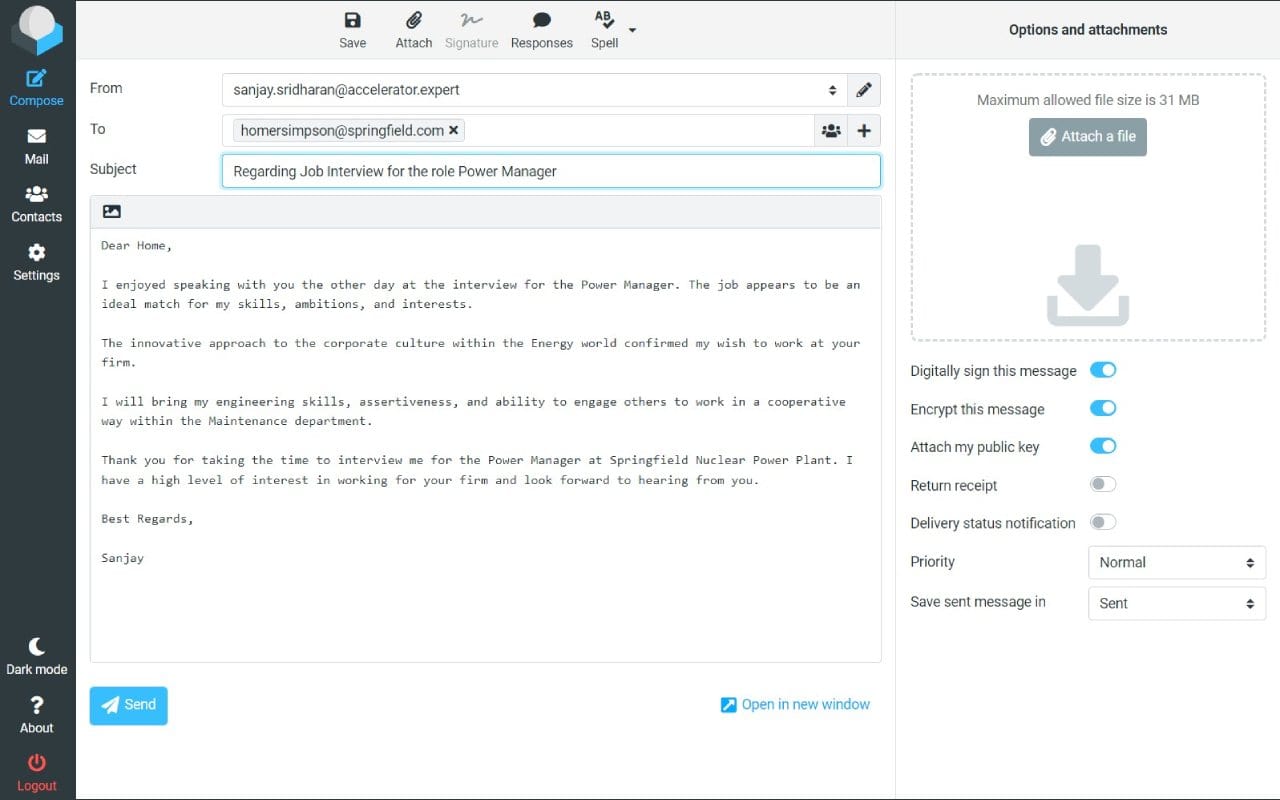Click the Attach paperclip icon in toolbar

413,28
